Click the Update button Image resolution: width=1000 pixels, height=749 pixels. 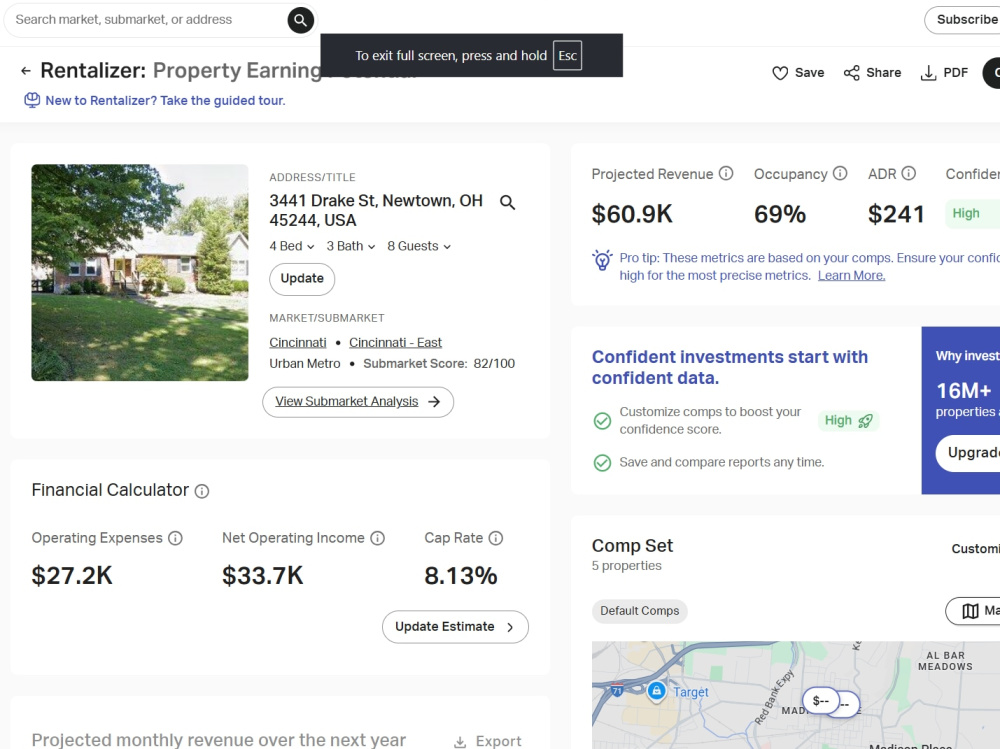[x=302, y=279]
